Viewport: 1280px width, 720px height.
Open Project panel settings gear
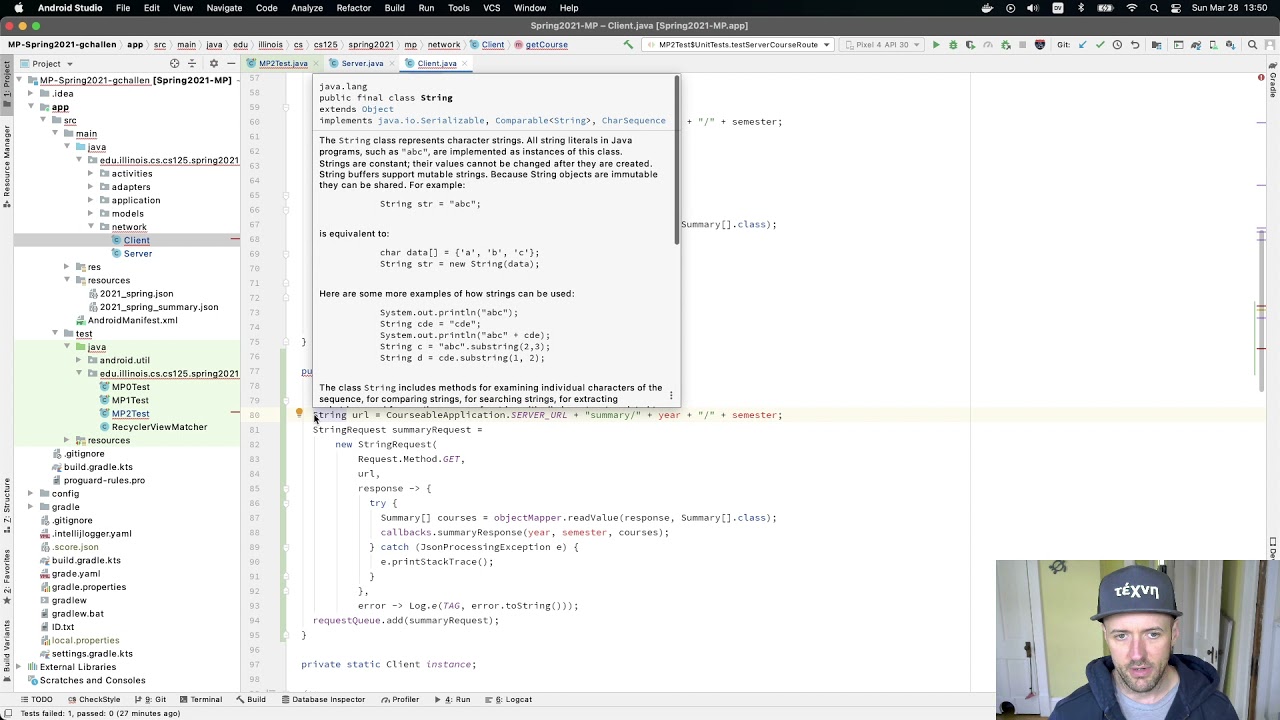click(x=213, y=63)
